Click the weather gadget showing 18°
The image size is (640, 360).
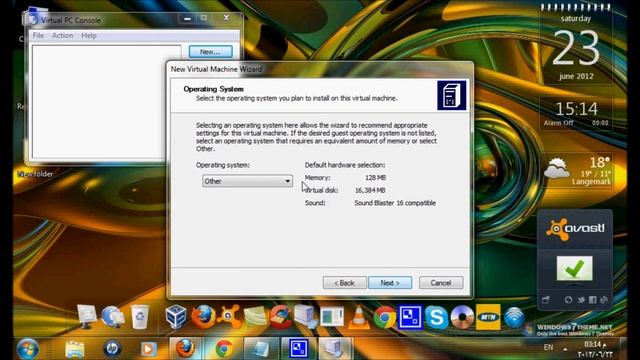[576, 170]
